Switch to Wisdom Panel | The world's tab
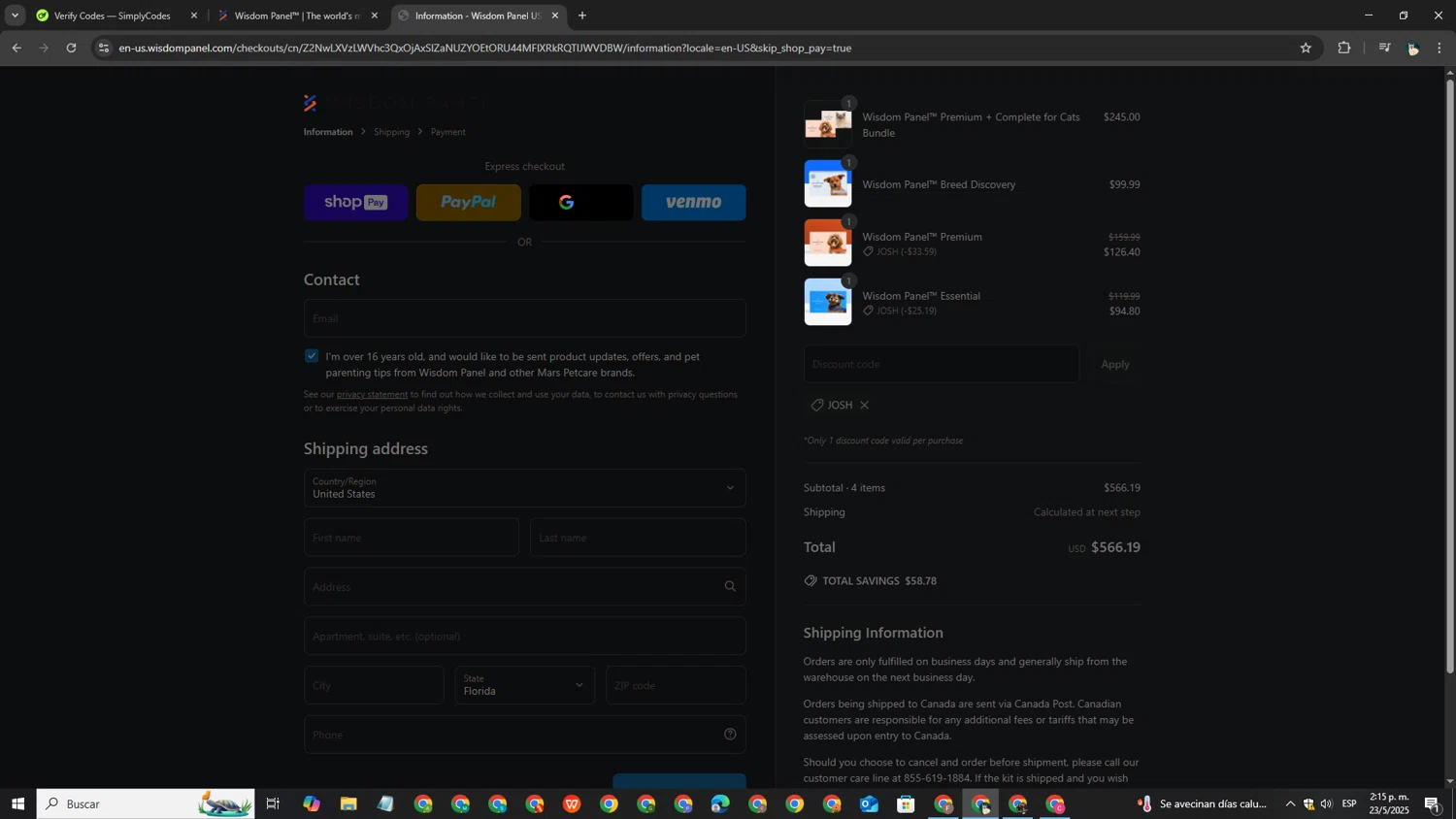The width and height of the screenshot is (1456, 819). coord(297,16)
